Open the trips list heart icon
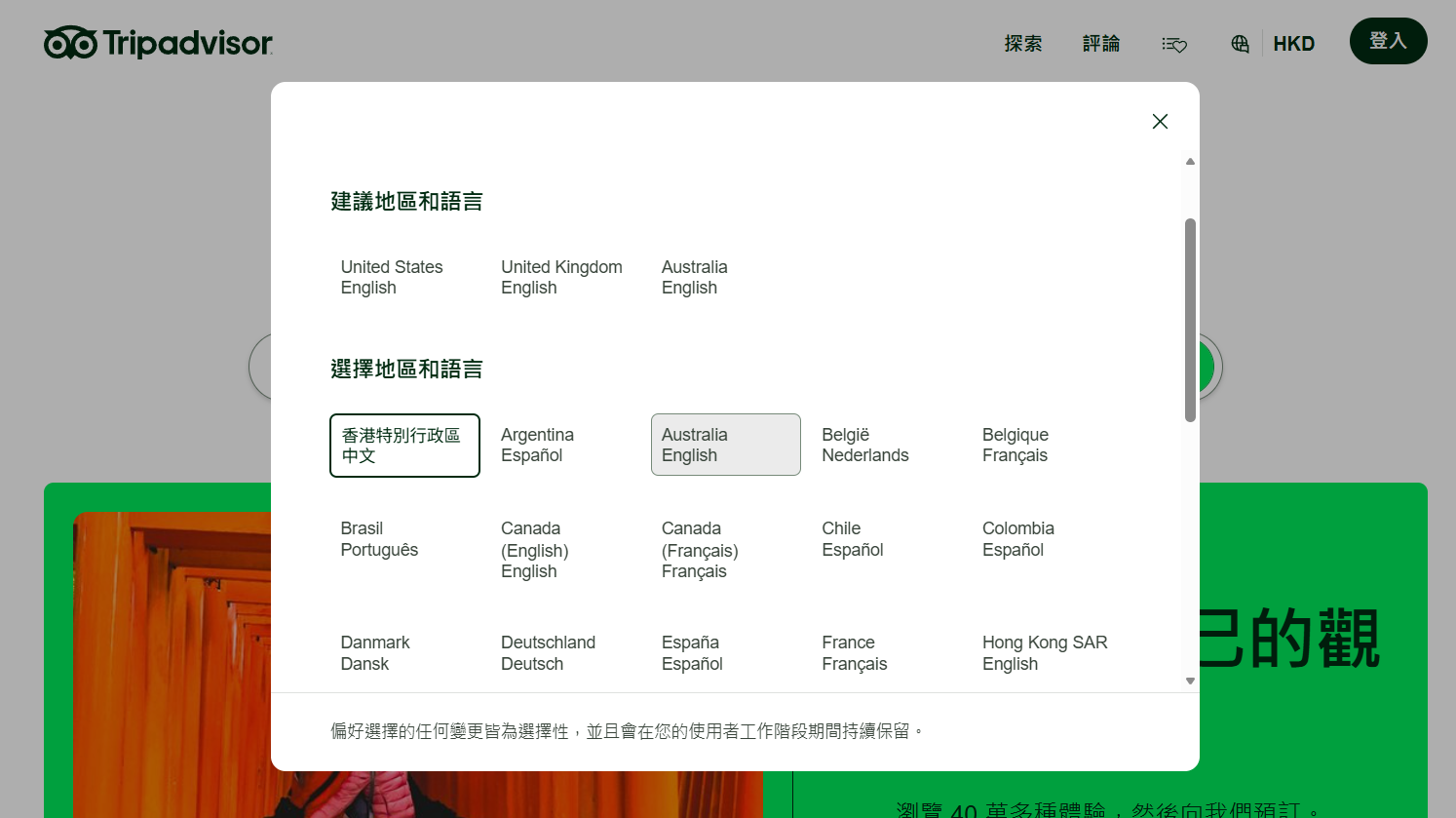This screenshot has height=818, width=1456. [1174, 44]
